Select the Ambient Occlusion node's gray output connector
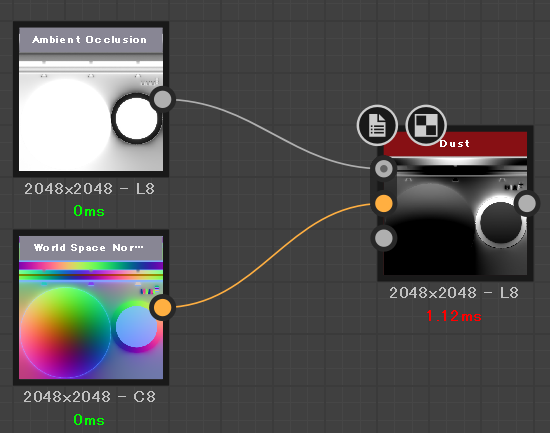 pos(162,100)
